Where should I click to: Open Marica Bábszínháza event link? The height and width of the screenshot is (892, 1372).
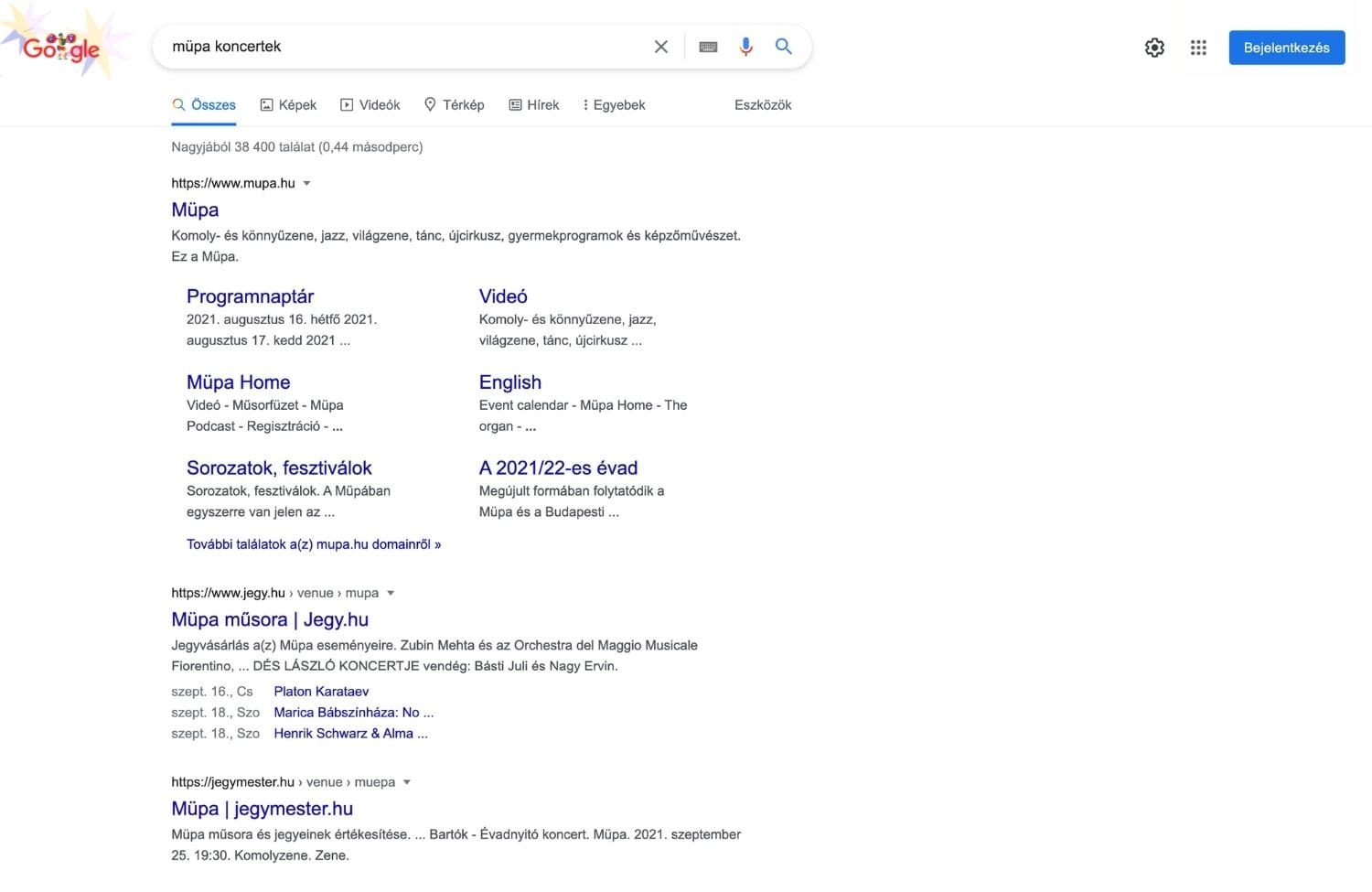tap(354, 713)
